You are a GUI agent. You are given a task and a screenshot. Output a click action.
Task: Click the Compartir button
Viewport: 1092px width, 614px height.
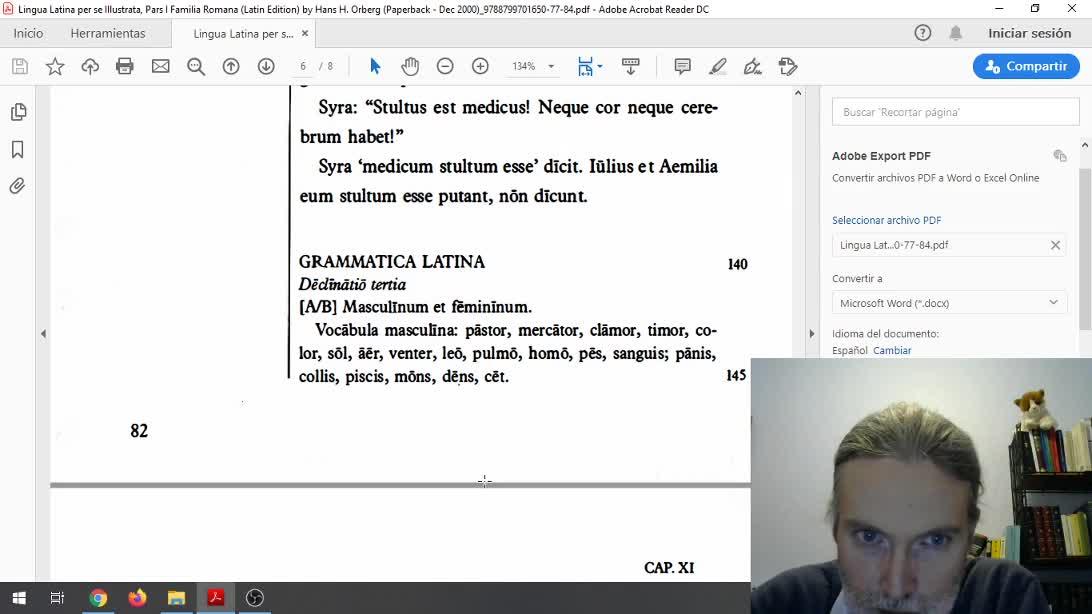click(1026, 66)
